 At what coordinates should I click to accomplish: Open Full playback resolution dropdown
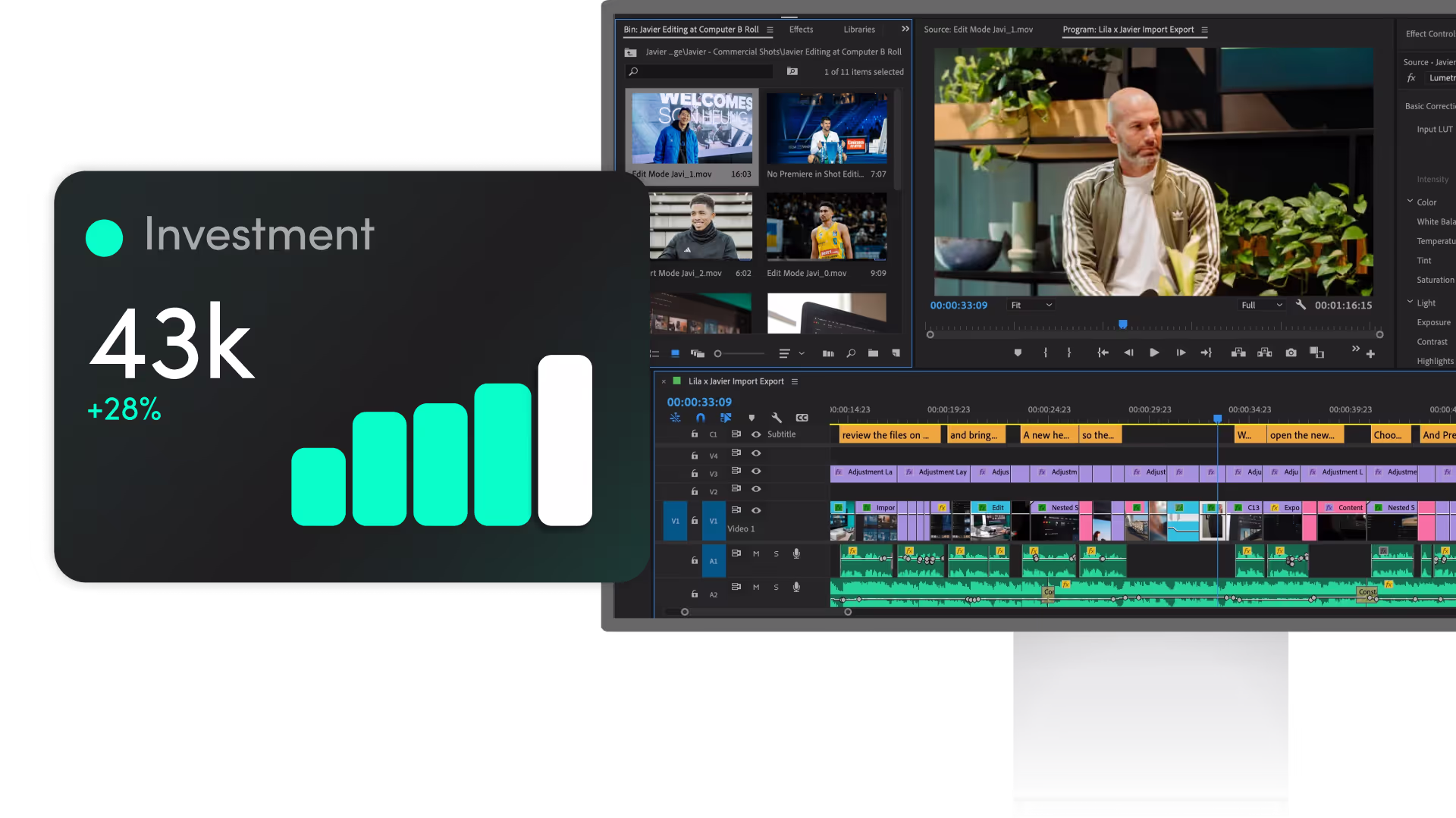1262,305
